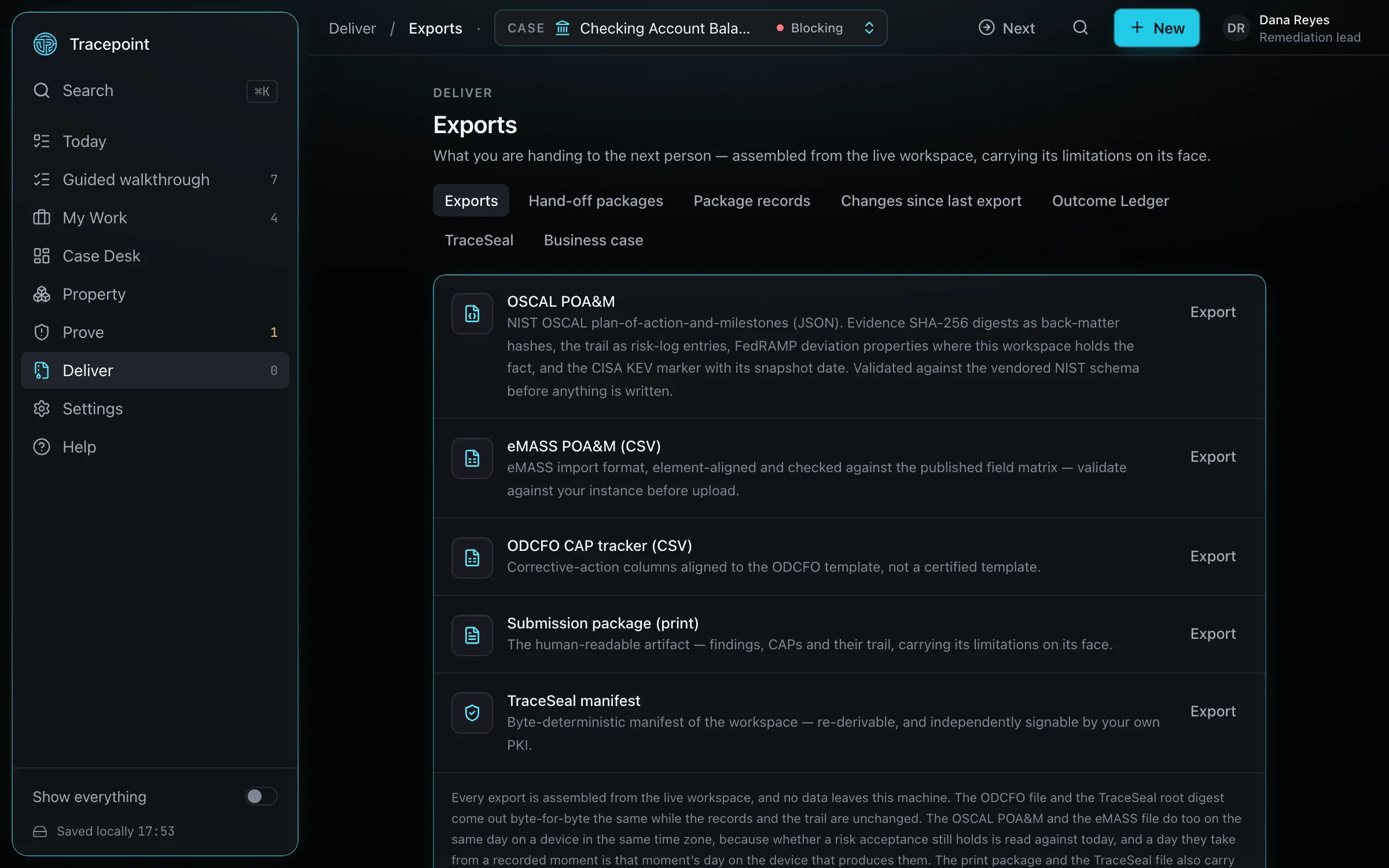Click the 'TraceSeal manifest' title

pyautogui.click(x=574, y=701)
